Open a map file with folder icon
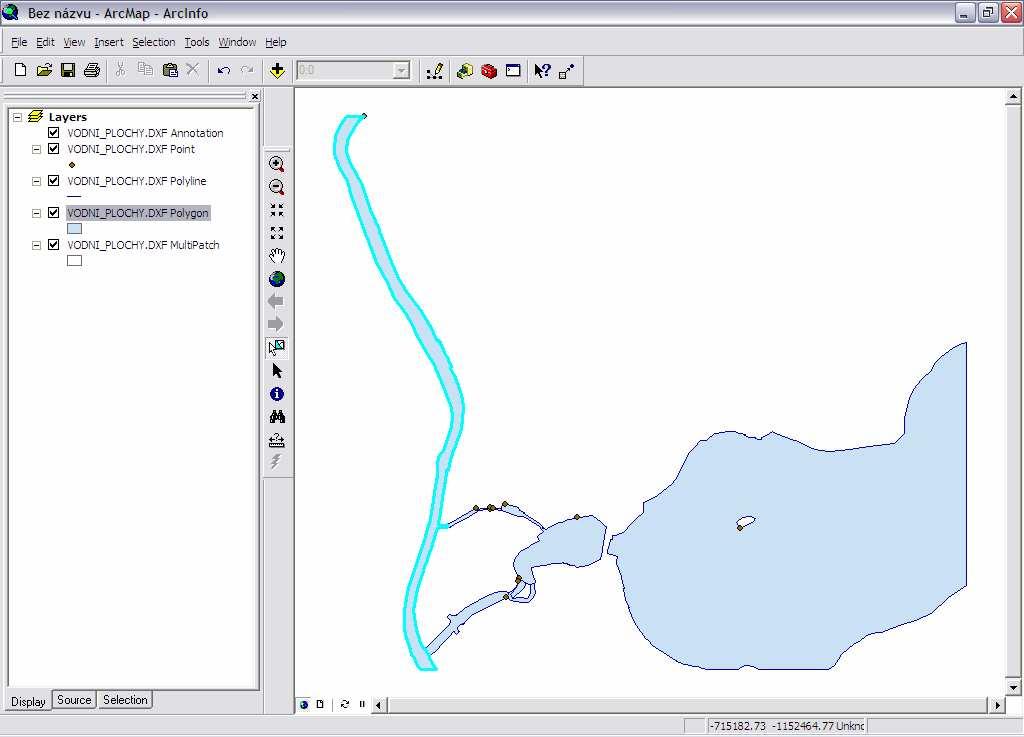1024x737 pixels. (44, 70)
